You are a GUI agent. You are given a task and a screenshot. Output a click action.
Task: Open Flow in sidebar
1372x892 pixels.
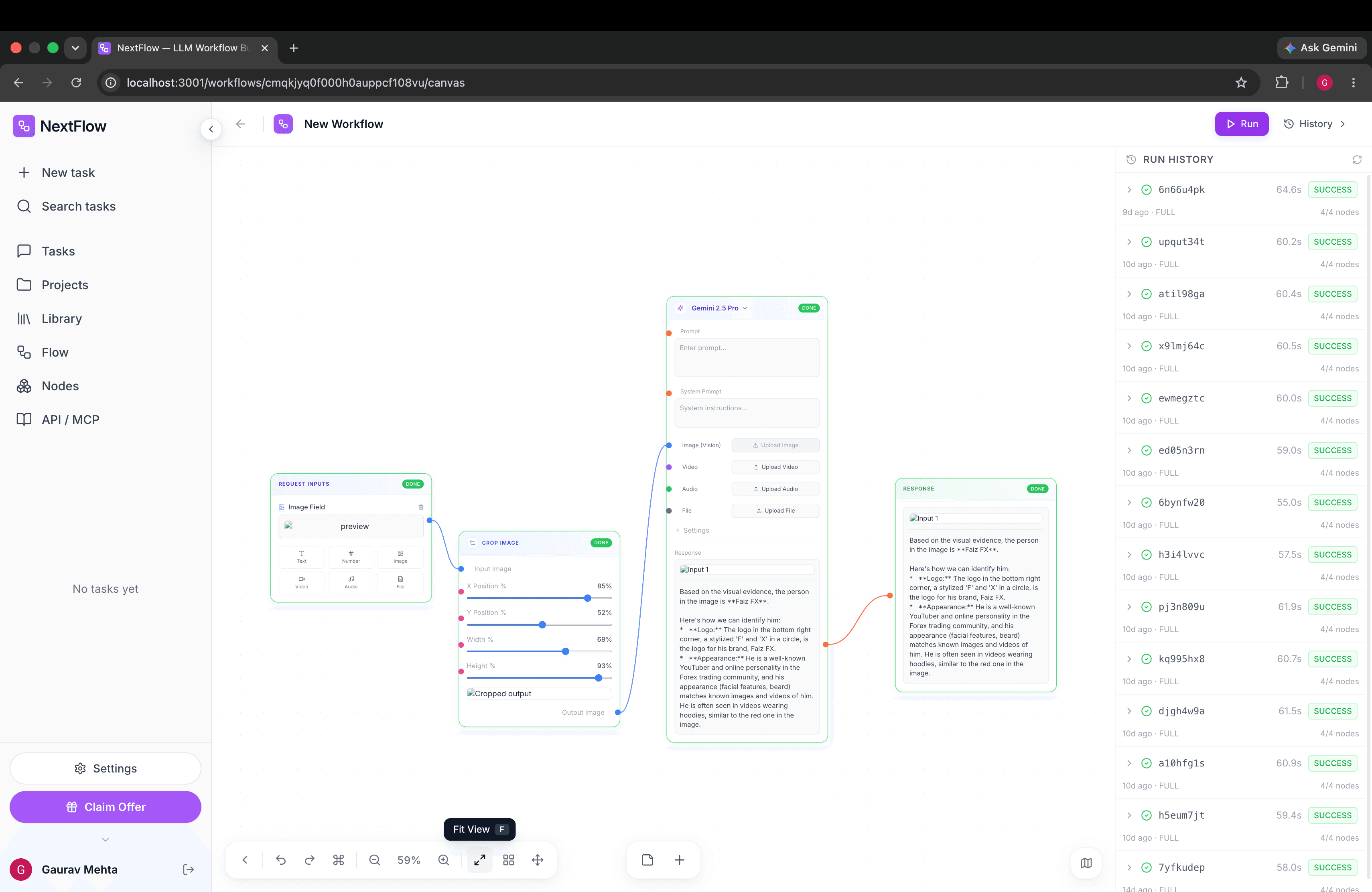coord(106,352)
